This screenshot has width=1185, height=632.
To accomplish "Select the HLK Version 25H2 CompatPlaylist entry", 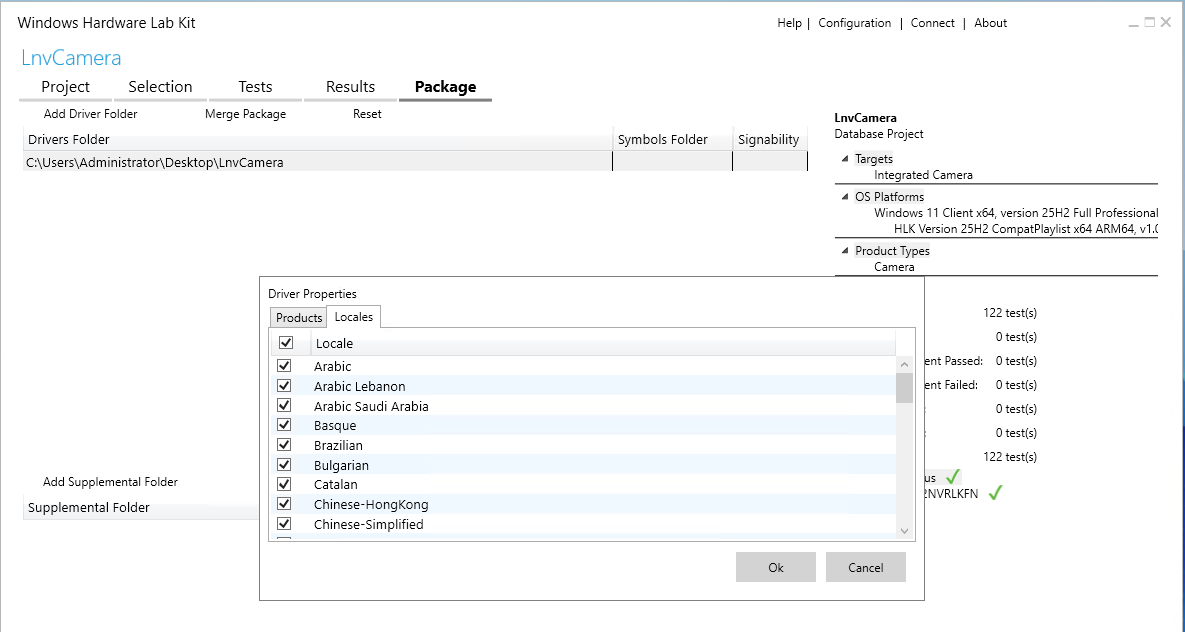I will (x=1026, y=229).
